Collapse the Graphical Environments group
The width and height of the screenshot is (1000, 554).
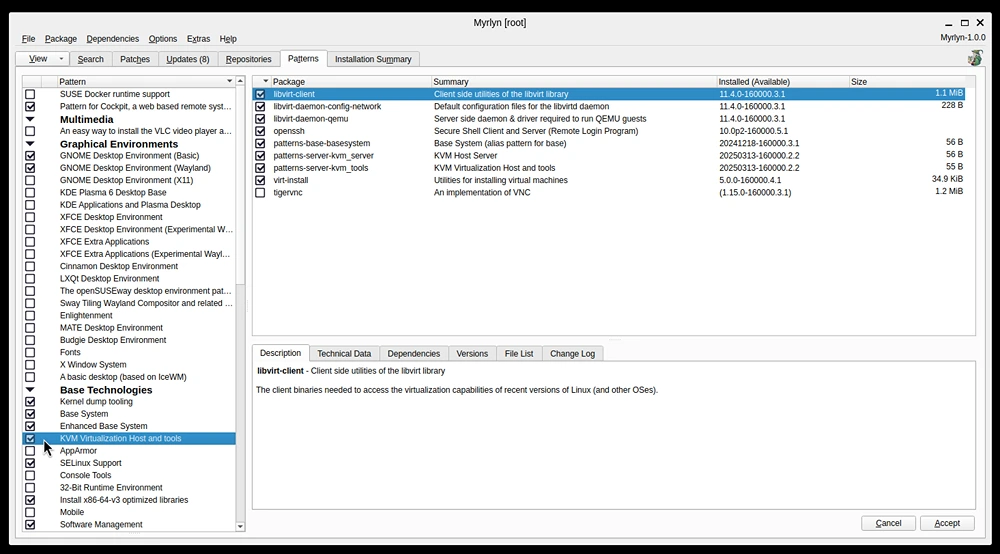[30, 144]
